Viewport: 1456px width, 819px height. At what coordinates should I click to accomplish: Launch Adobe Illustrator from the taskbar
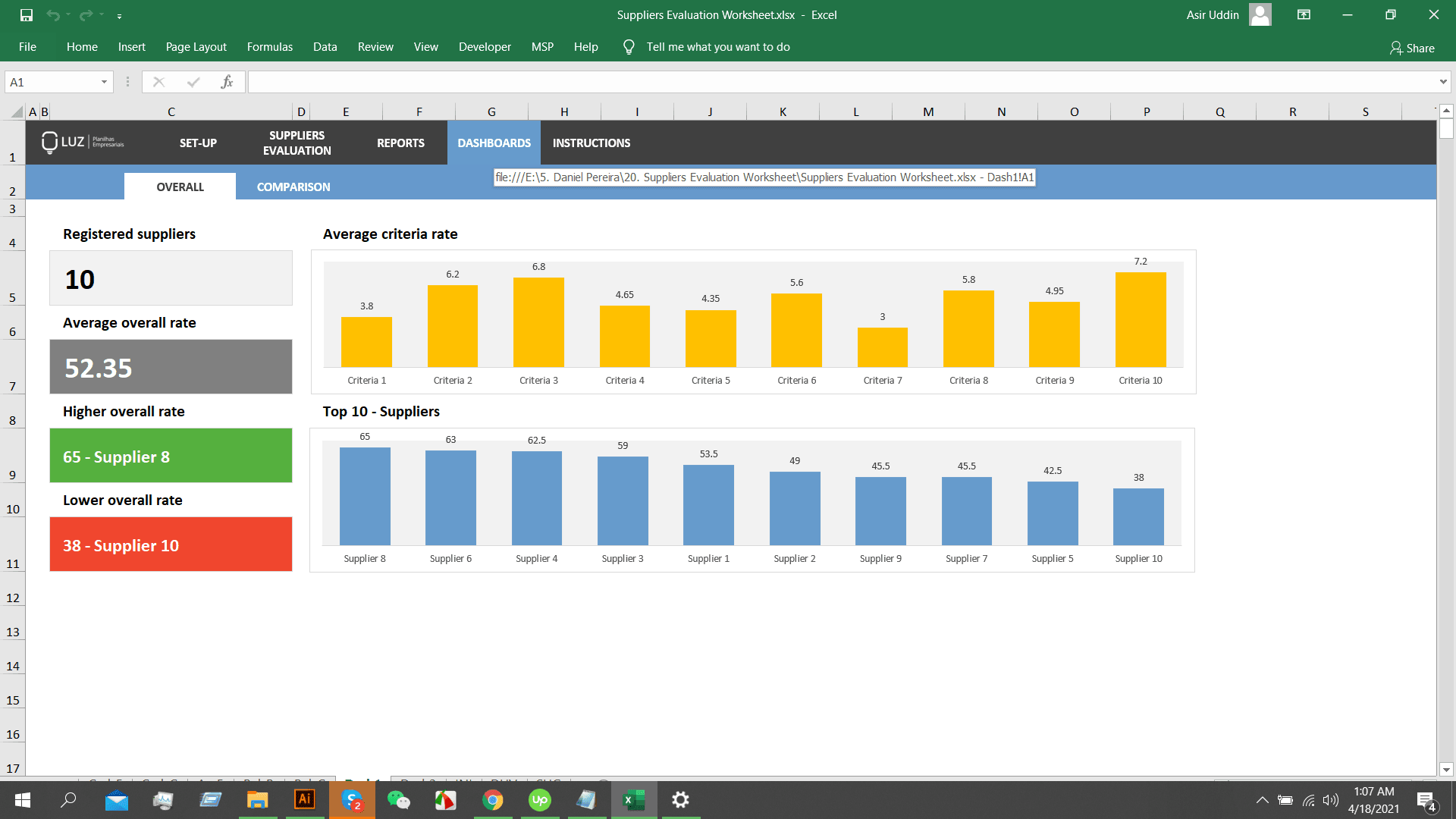[304, 800]
